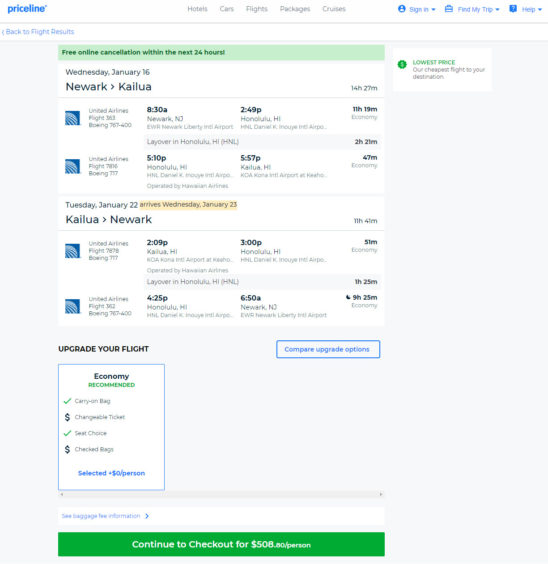Image resolution: width=548 pixels, height=564 pixels.
Task: Open the Help dropdown menu
Action: click(525, 9)
